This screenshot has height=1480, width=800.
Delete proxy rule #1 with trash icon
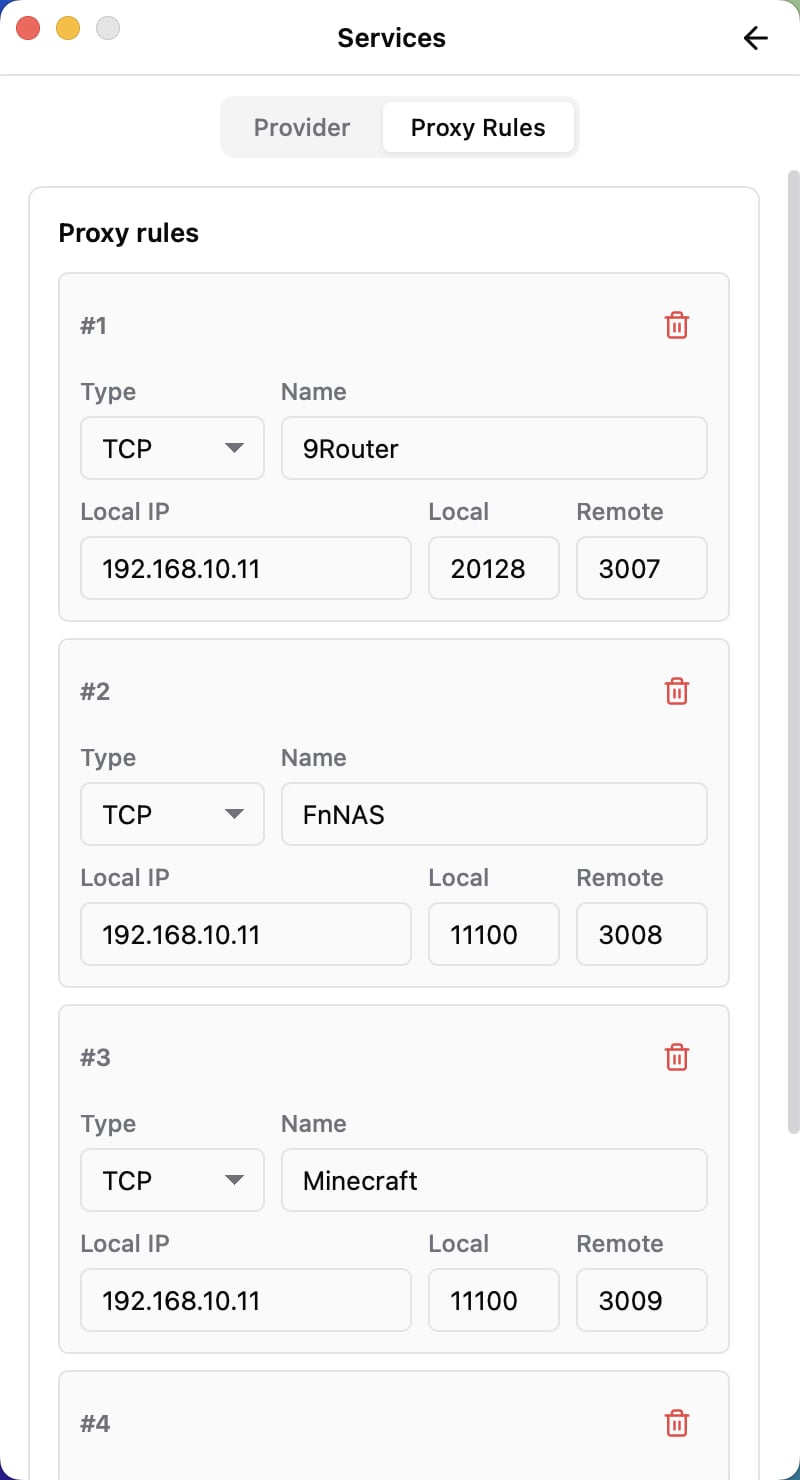tap(677, 325)
